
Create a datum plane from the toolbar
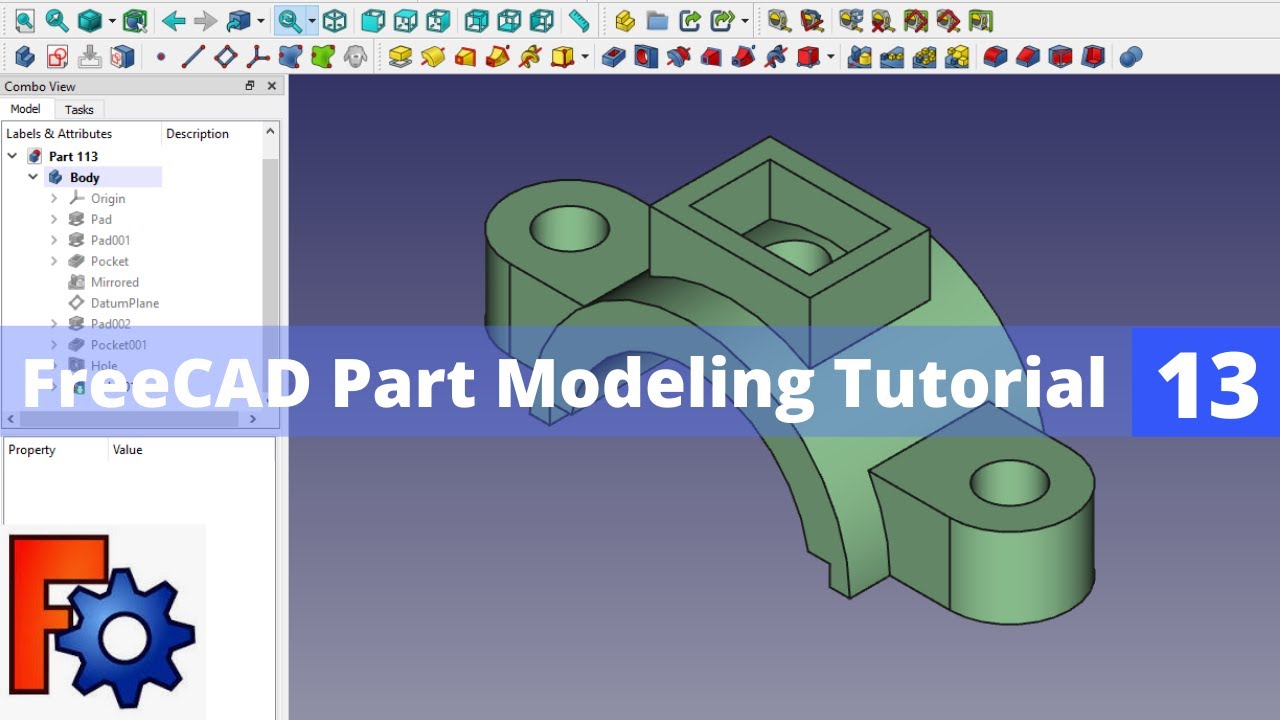226,57
